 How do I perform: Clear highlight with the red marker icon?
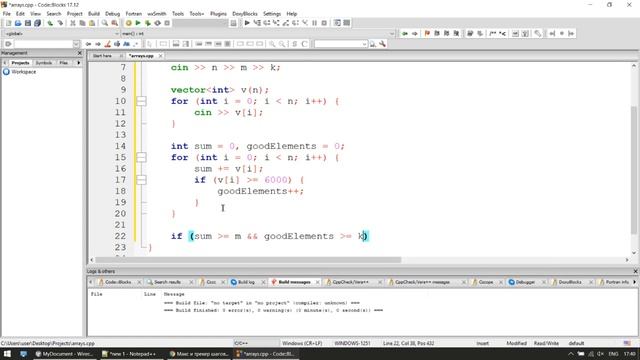point(108,44)
